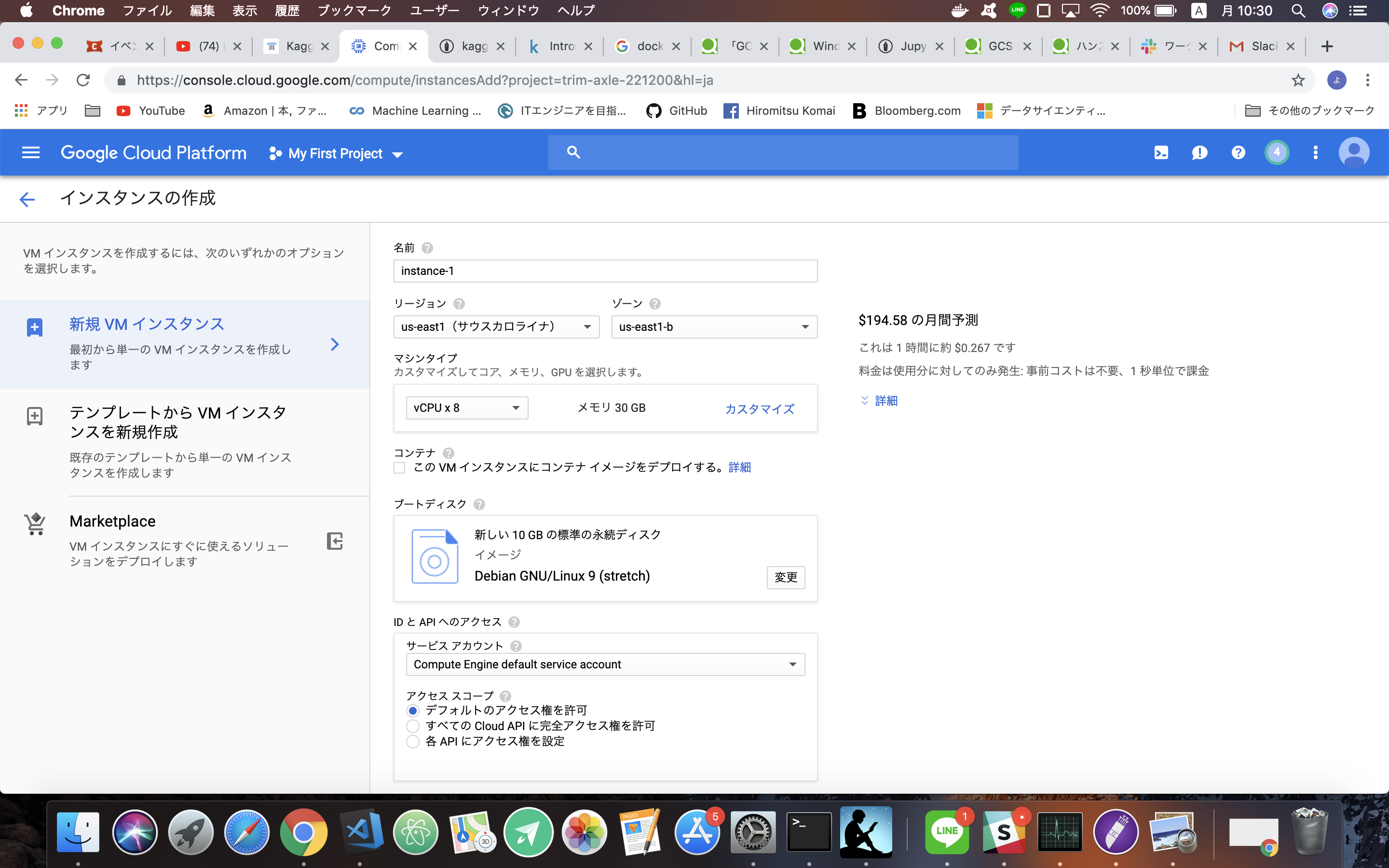
Task: Click the カスタマイズ link for machine type
Action: 758,407
